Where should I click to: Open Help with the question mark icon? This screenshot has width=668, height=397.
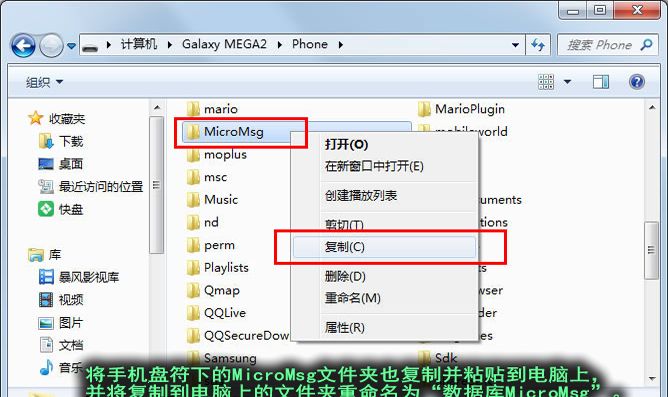(637, 82)
